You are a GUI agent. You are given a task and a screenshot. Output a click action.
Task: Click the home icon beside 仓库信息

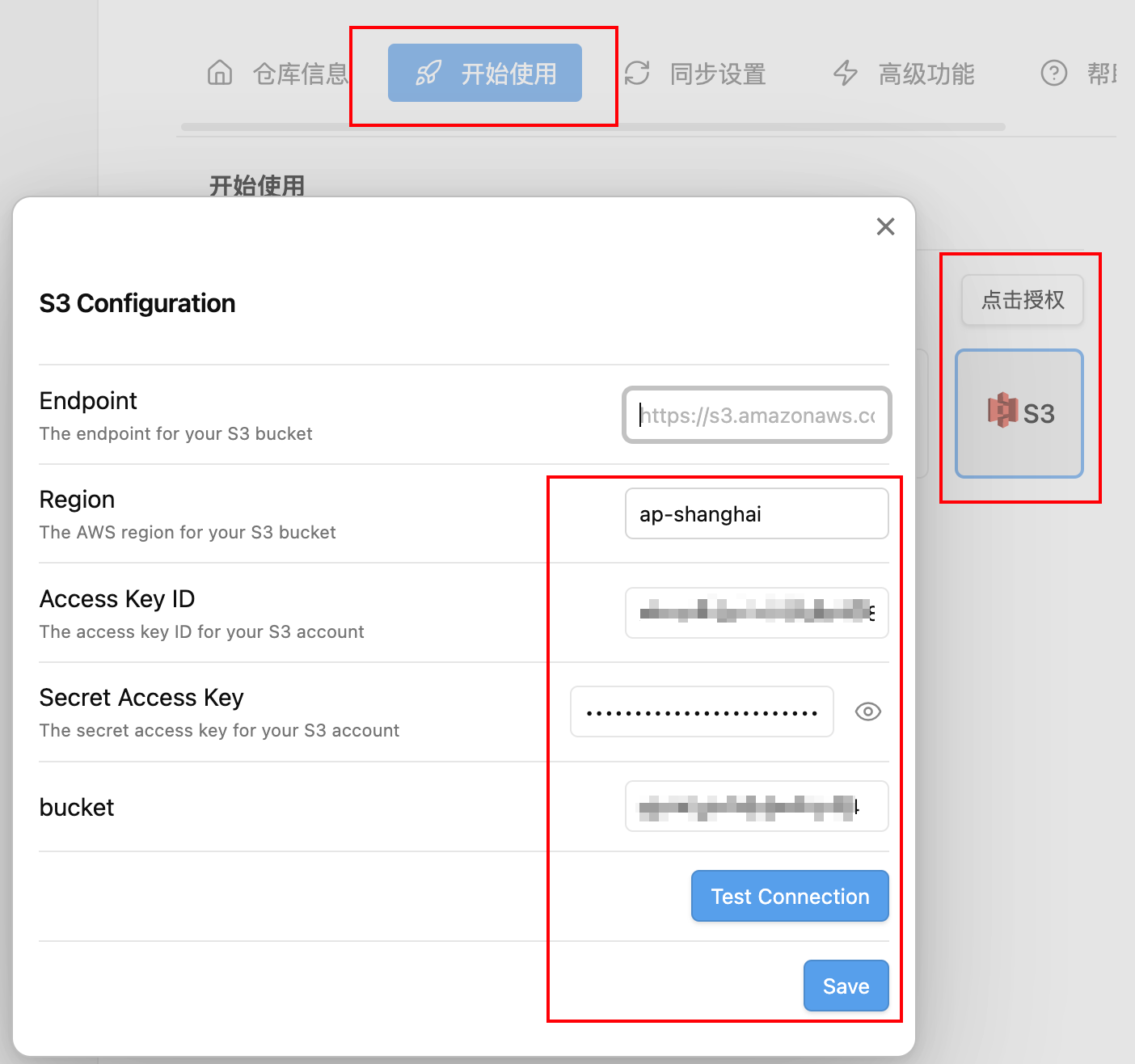pyautogui.click(x=220, y=74)
